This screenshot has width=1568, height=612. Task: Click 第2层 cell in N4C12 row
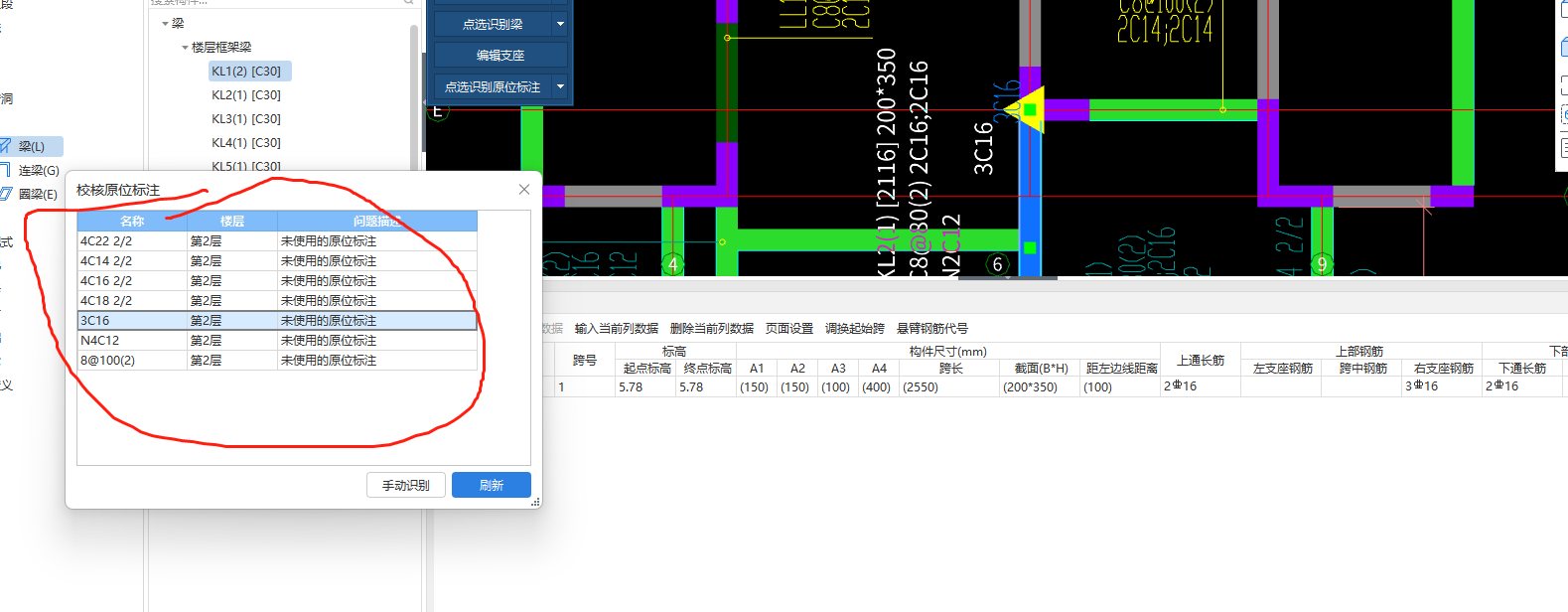click(x=232, y=341)
